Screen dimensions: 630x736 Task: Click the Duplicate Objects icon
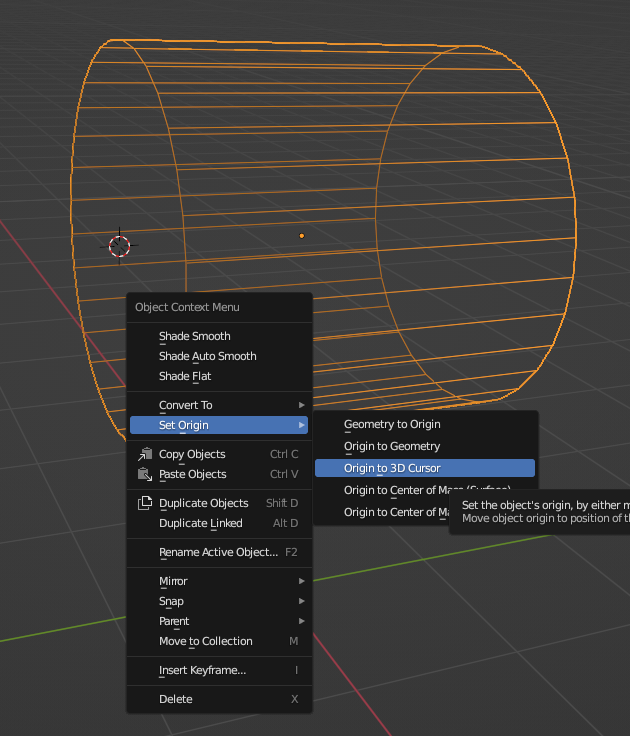click(145, 503)
